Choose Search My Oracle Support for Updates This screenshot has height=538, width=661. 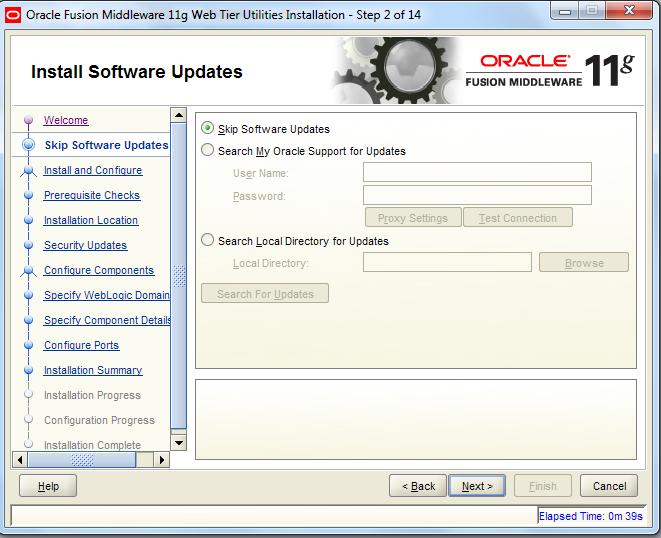point(207,150)
